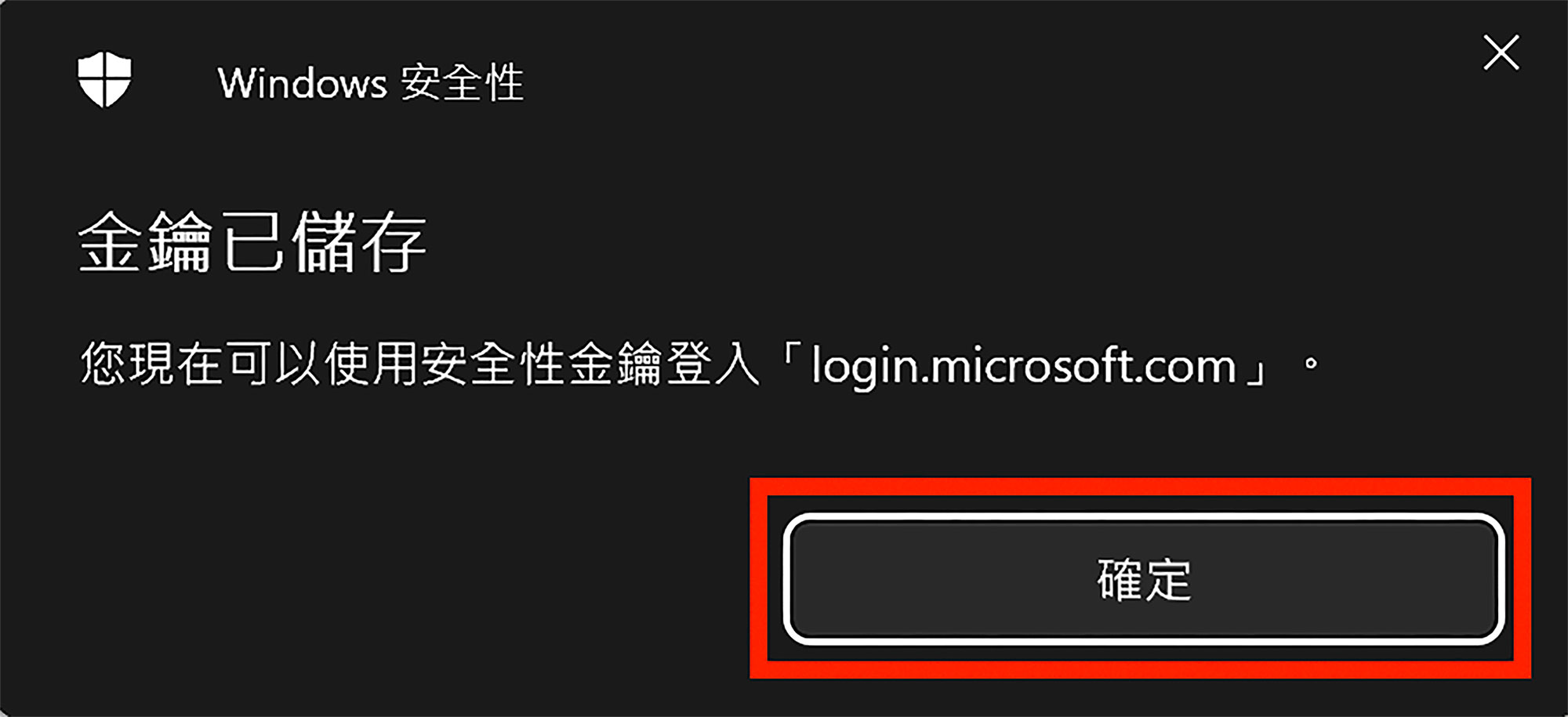The height and width of the screenshot is (717, 1568).
Task: Click the 金鑰 characters in the heading
Action: pos(146,242)
